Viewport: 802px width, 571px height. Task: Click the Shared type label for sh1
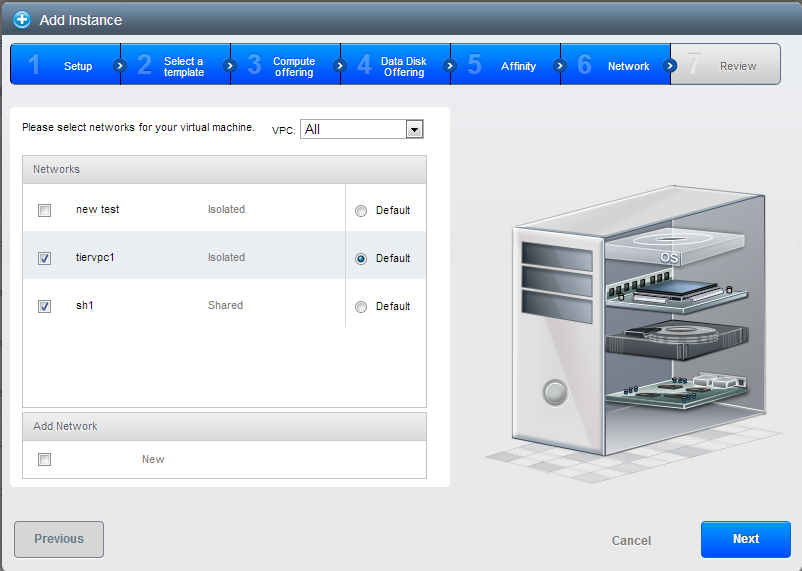tap(226, 305)
